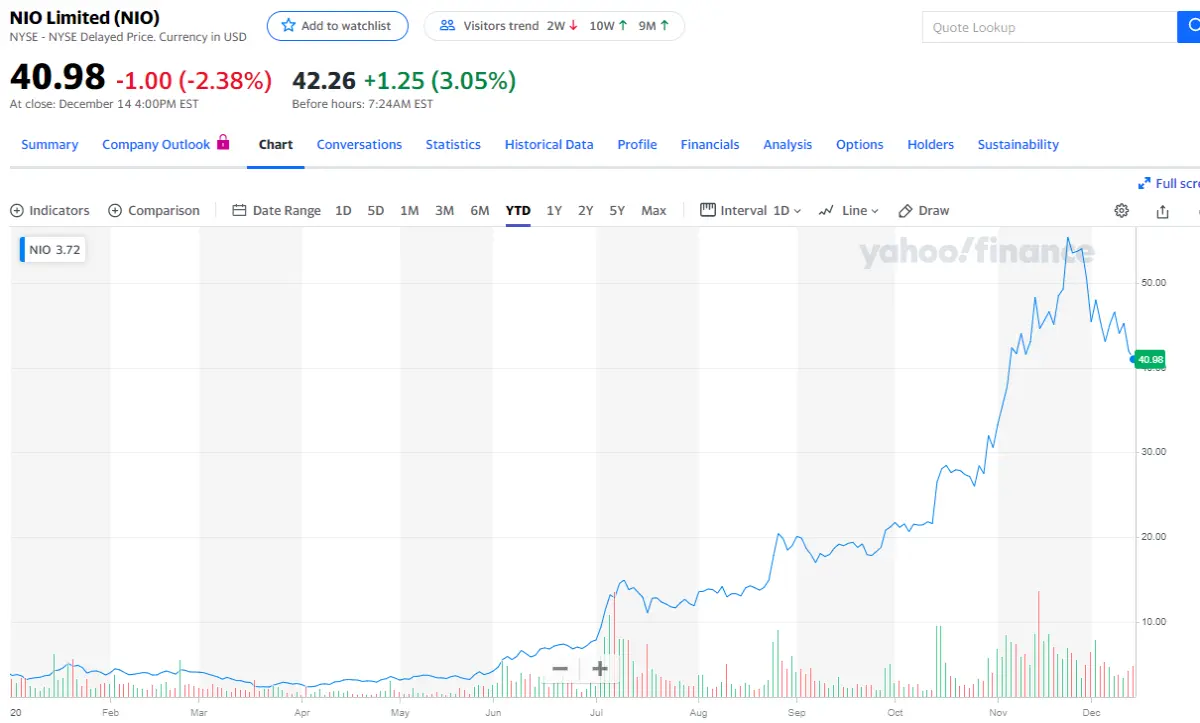
Task: Open Comparison via plus icon
Action: (115, 211)
